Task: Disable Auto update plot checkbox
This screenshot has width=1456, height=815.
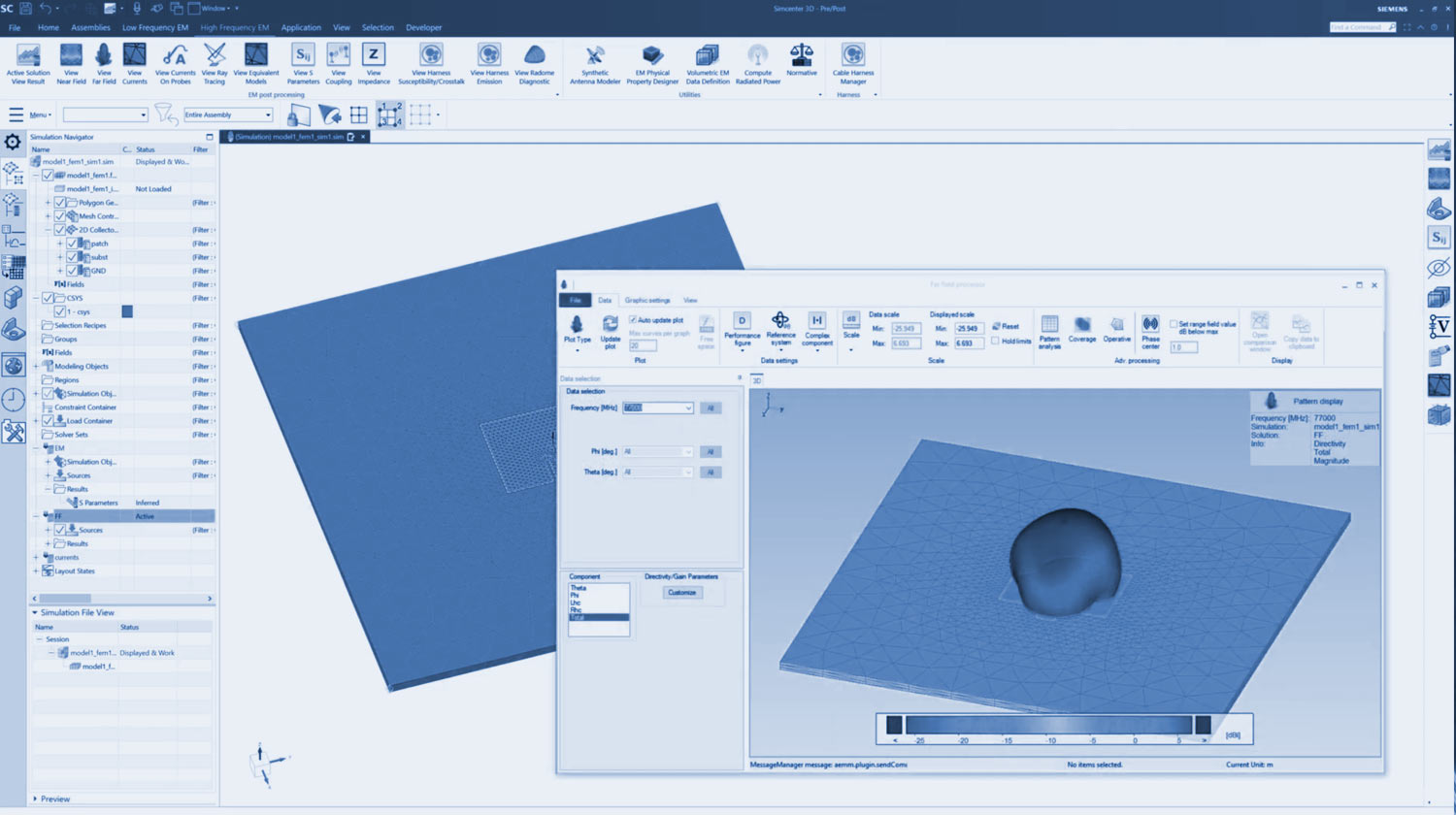Action: tap(633, 320)
